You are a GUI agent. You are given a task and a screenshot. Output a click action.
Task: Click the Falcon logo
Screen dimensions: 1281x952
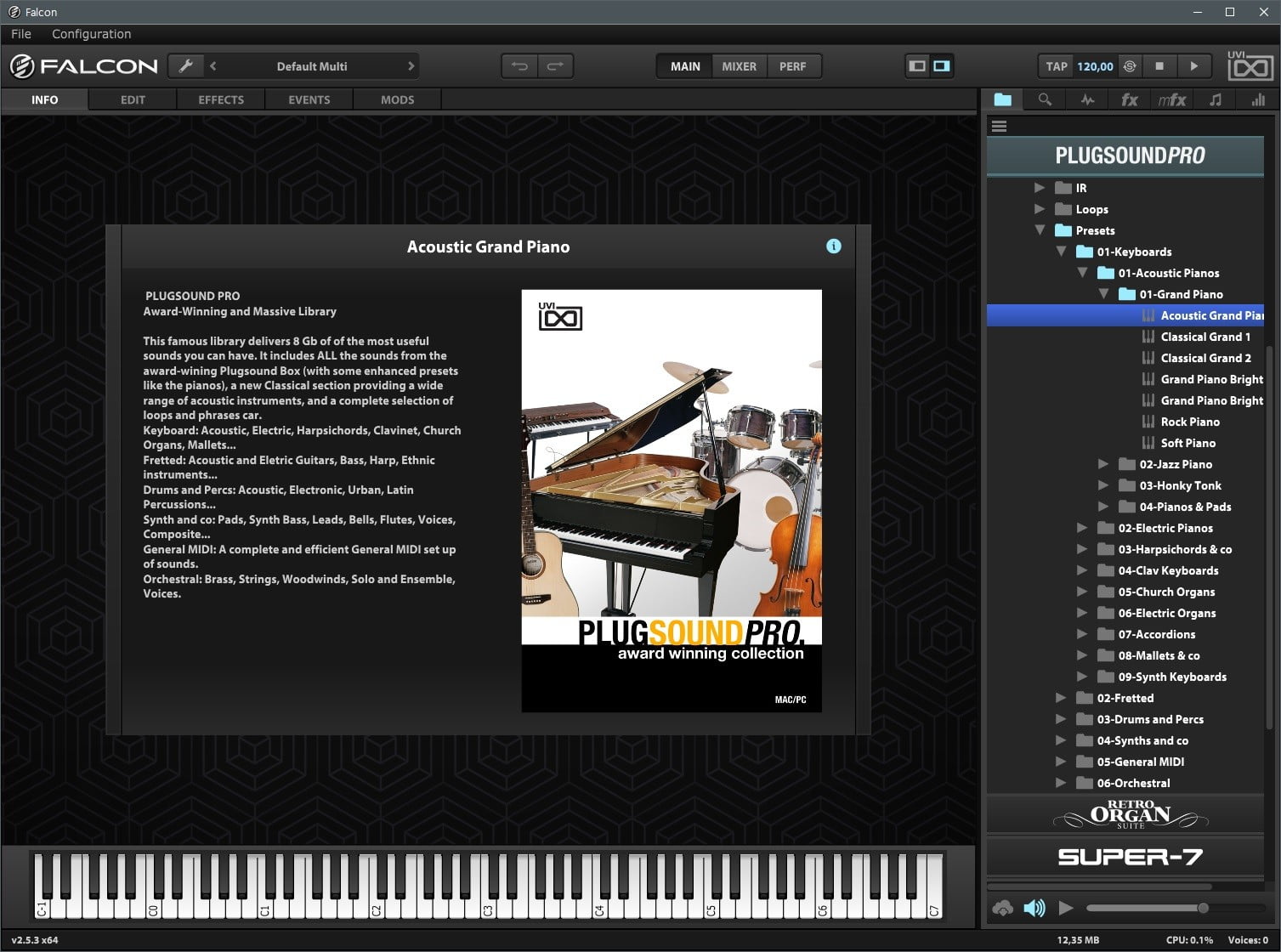coord(84,66)
